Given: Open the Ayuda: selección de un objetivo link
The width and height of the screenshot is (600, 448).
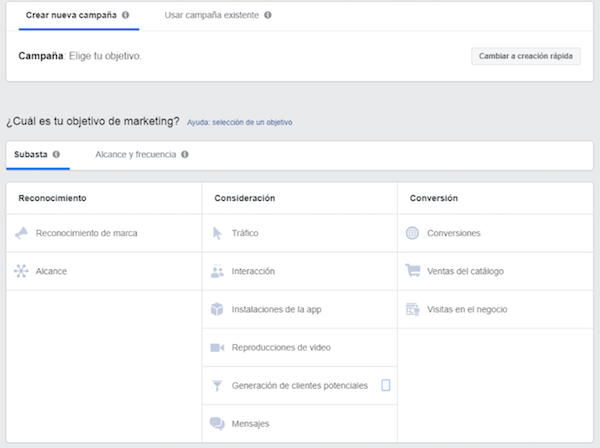Looking at the screenshot, I should tap(240, 122).
